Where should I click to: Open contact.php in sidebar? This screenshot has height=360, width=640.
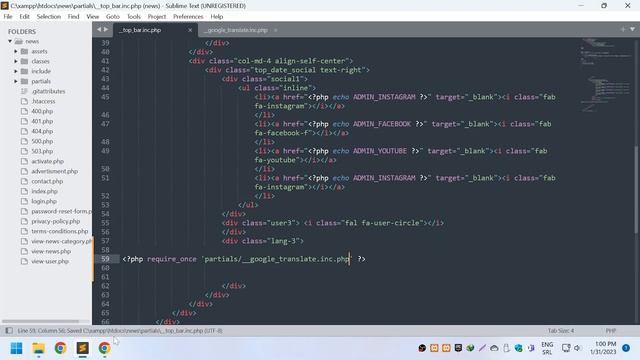(x=47, y=181)
